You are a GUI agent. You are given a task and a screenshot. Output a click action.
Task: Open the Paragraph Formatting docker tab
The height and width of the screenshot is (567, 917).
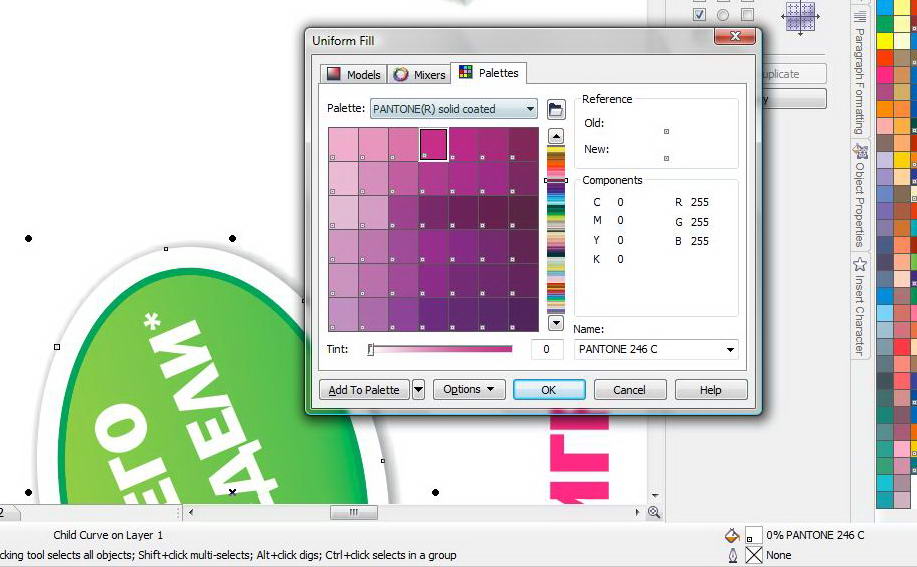(860, 72)
